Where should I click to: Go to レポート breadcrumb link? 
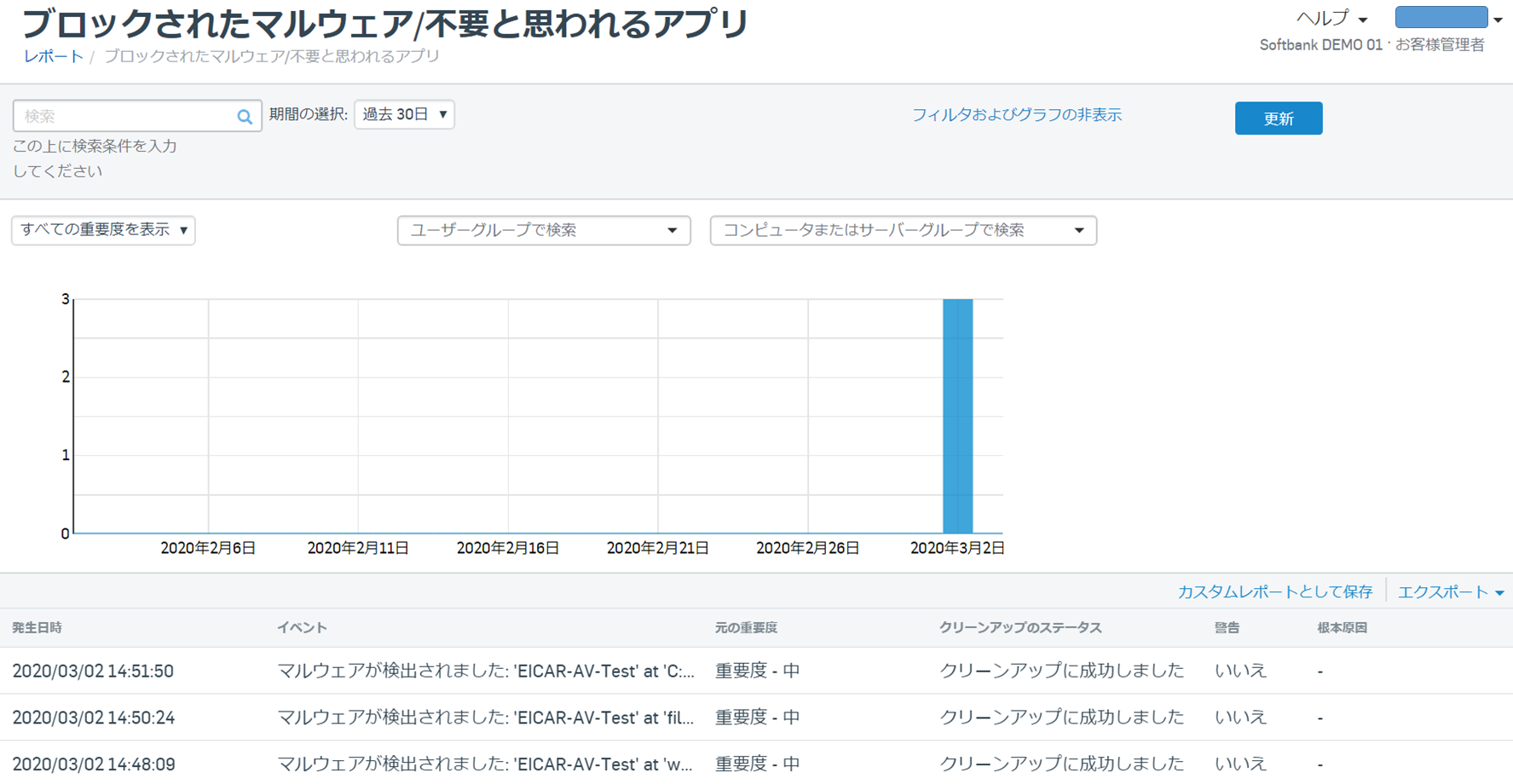tap(53, 56)
